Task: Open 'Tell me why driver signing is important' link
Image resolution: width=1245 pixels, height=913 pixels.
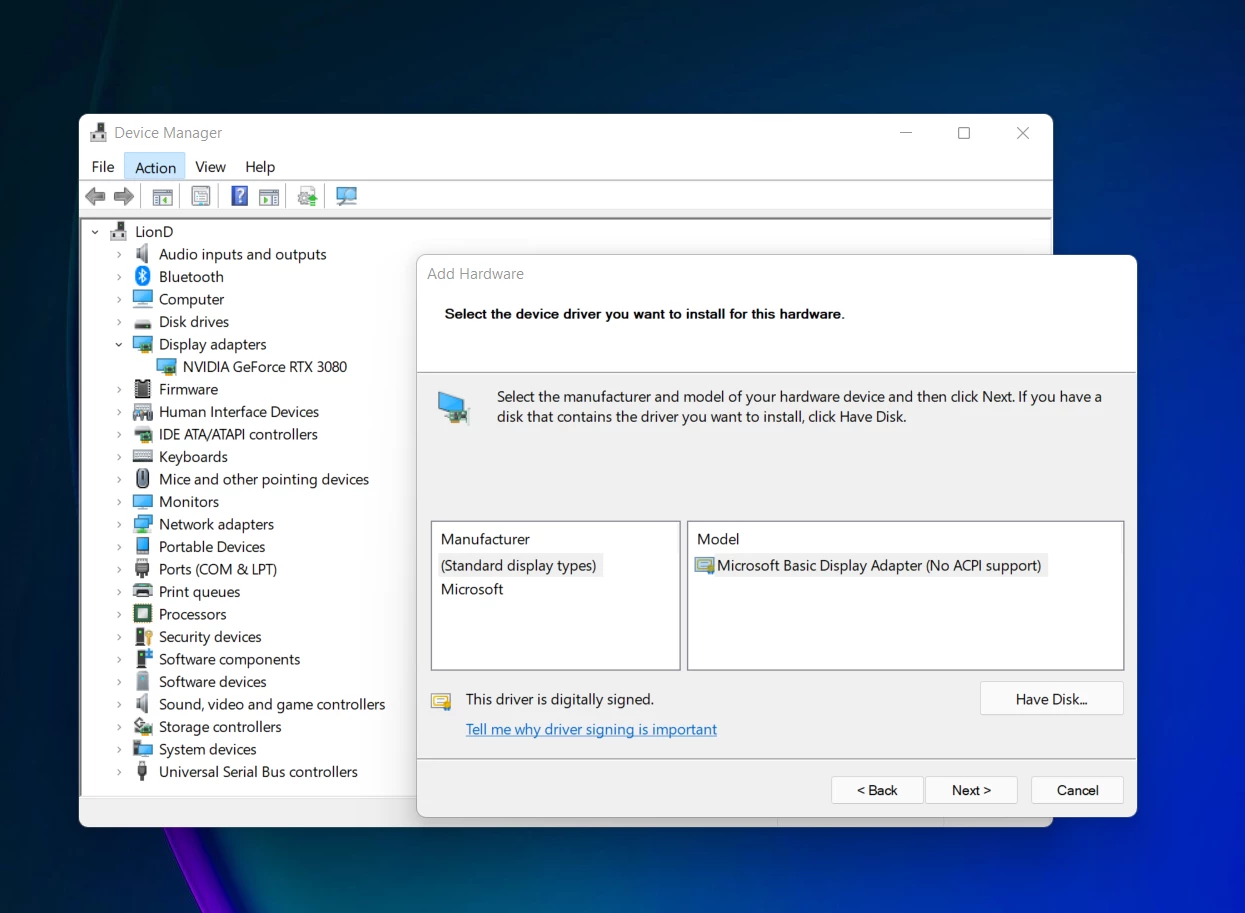Action: [591, 729]
